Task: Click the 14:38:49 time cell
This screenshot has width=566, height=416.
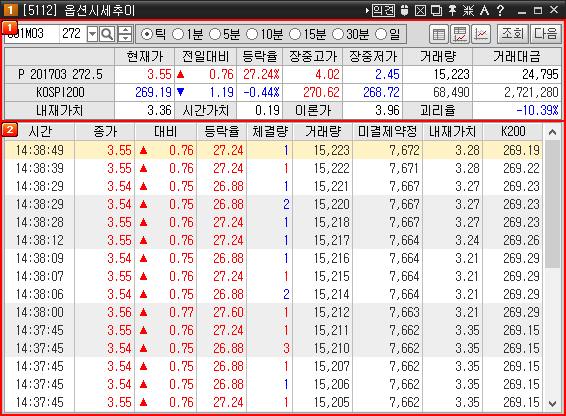Action: pos(39,150)
